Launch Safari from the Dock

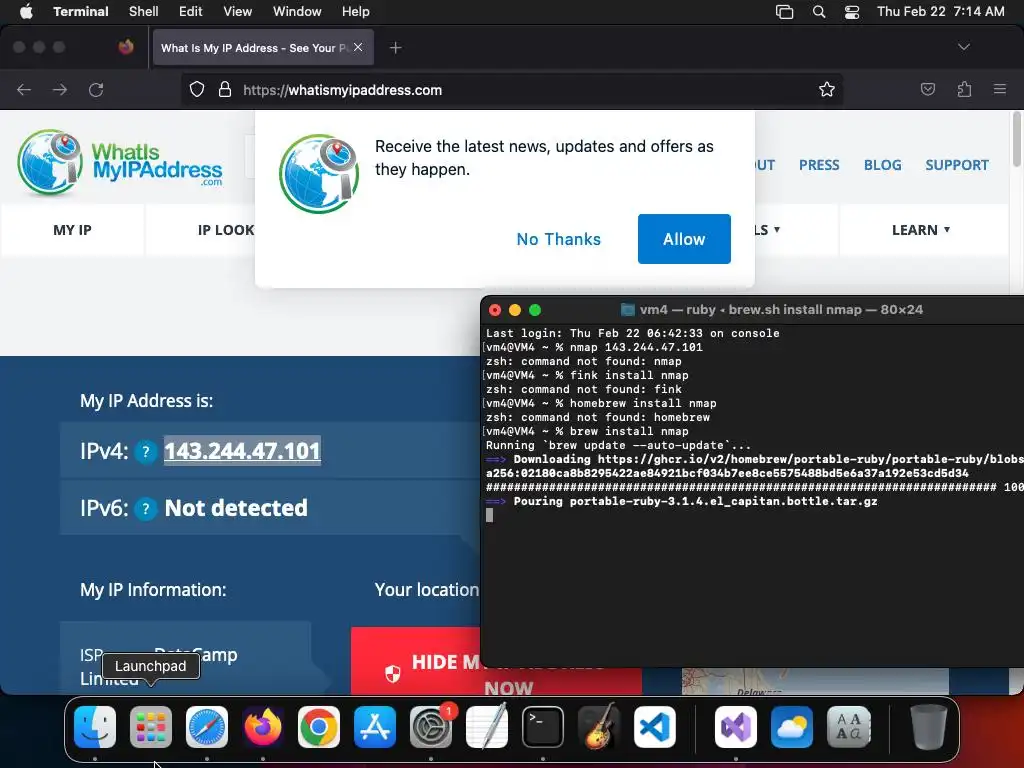click(207, 727)
